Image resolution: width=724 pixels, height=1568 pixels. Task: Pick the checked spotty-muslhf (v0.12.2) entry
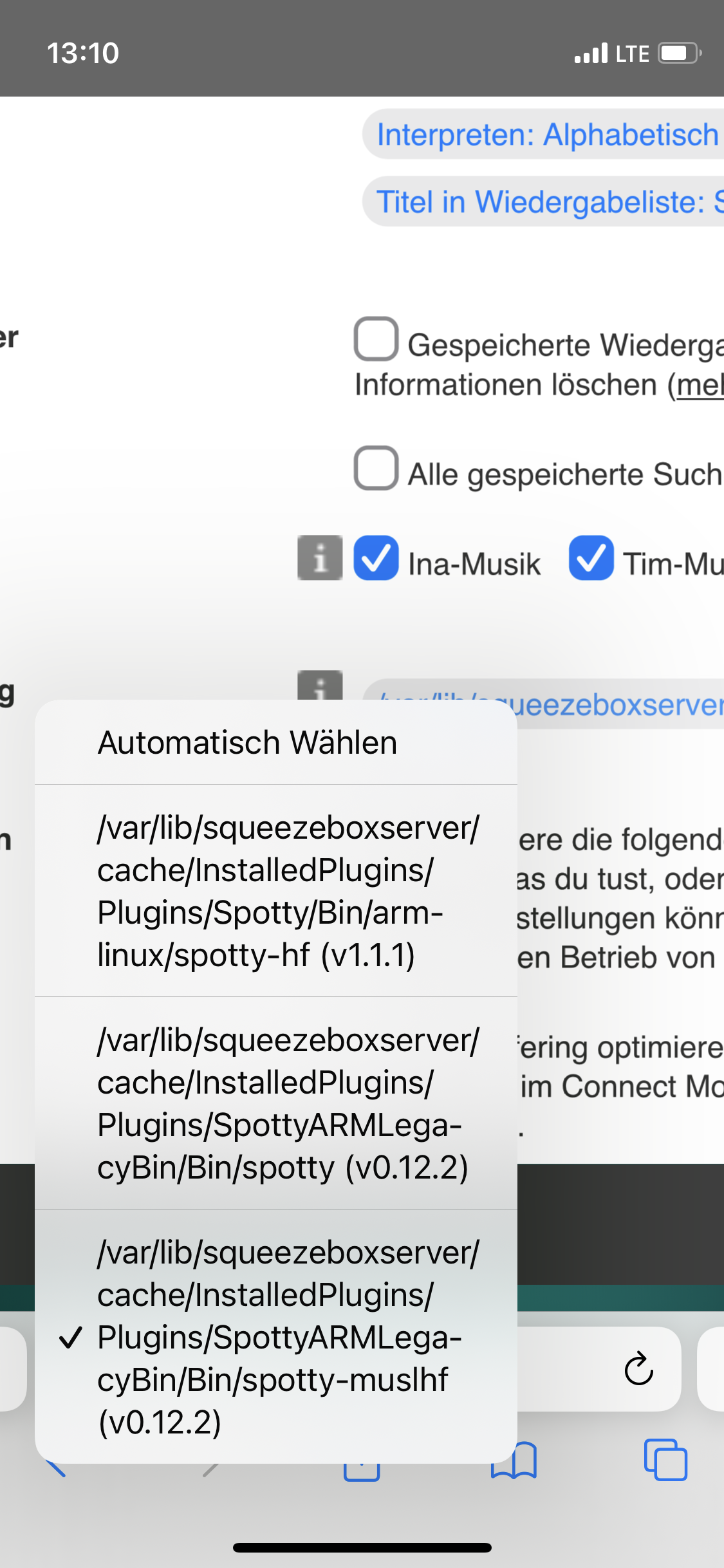277,1337
